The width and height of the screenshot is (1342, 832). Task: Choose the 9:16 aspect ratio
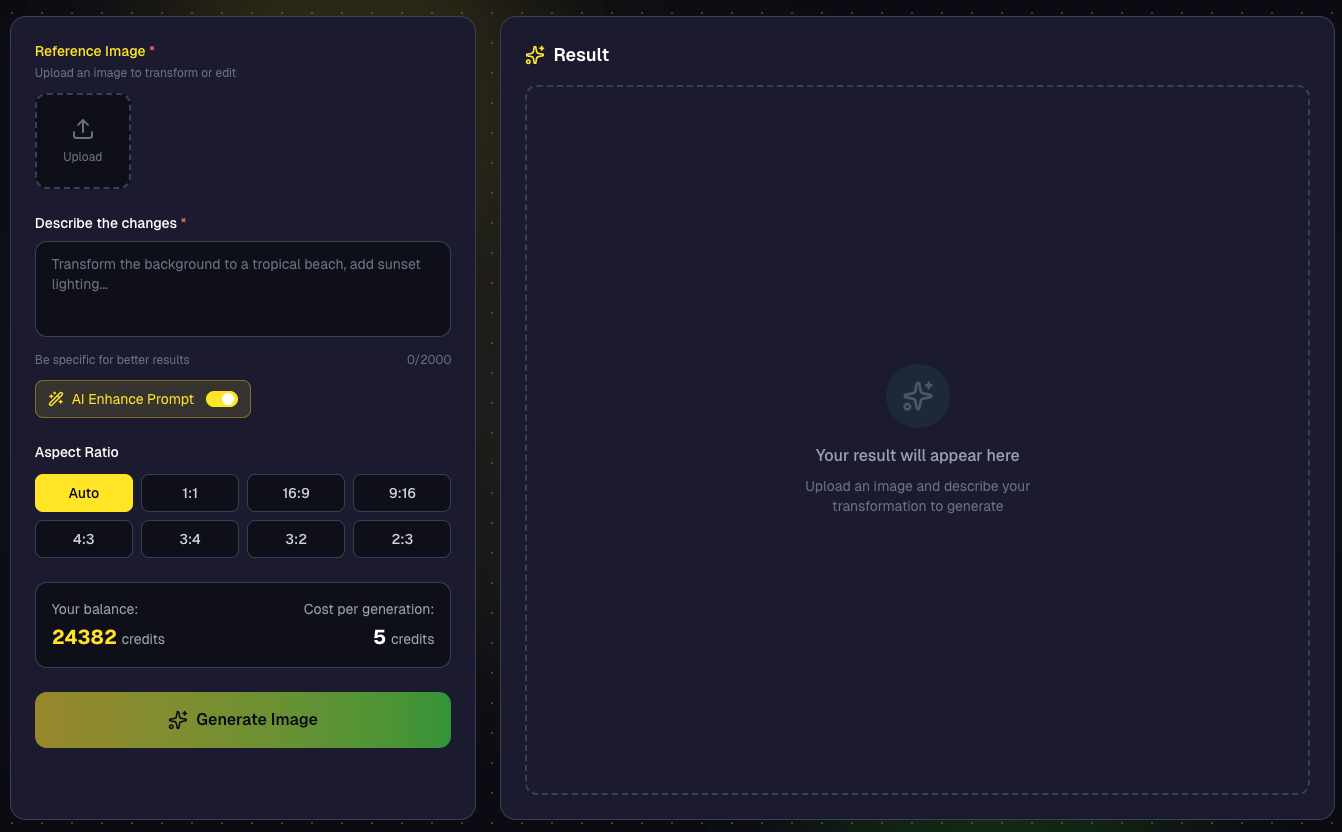click(401, 492)
